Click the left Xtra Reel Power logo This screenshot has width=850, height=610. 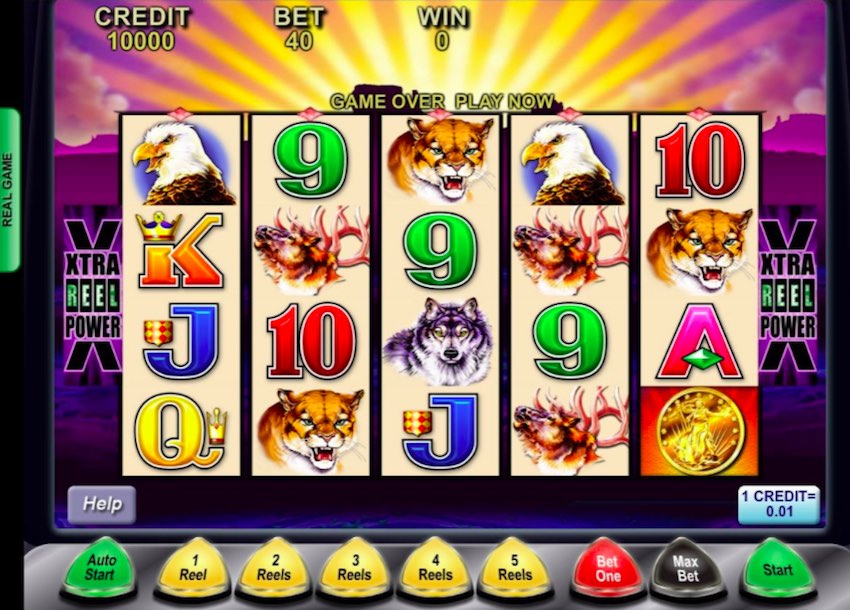pos(93,296)
